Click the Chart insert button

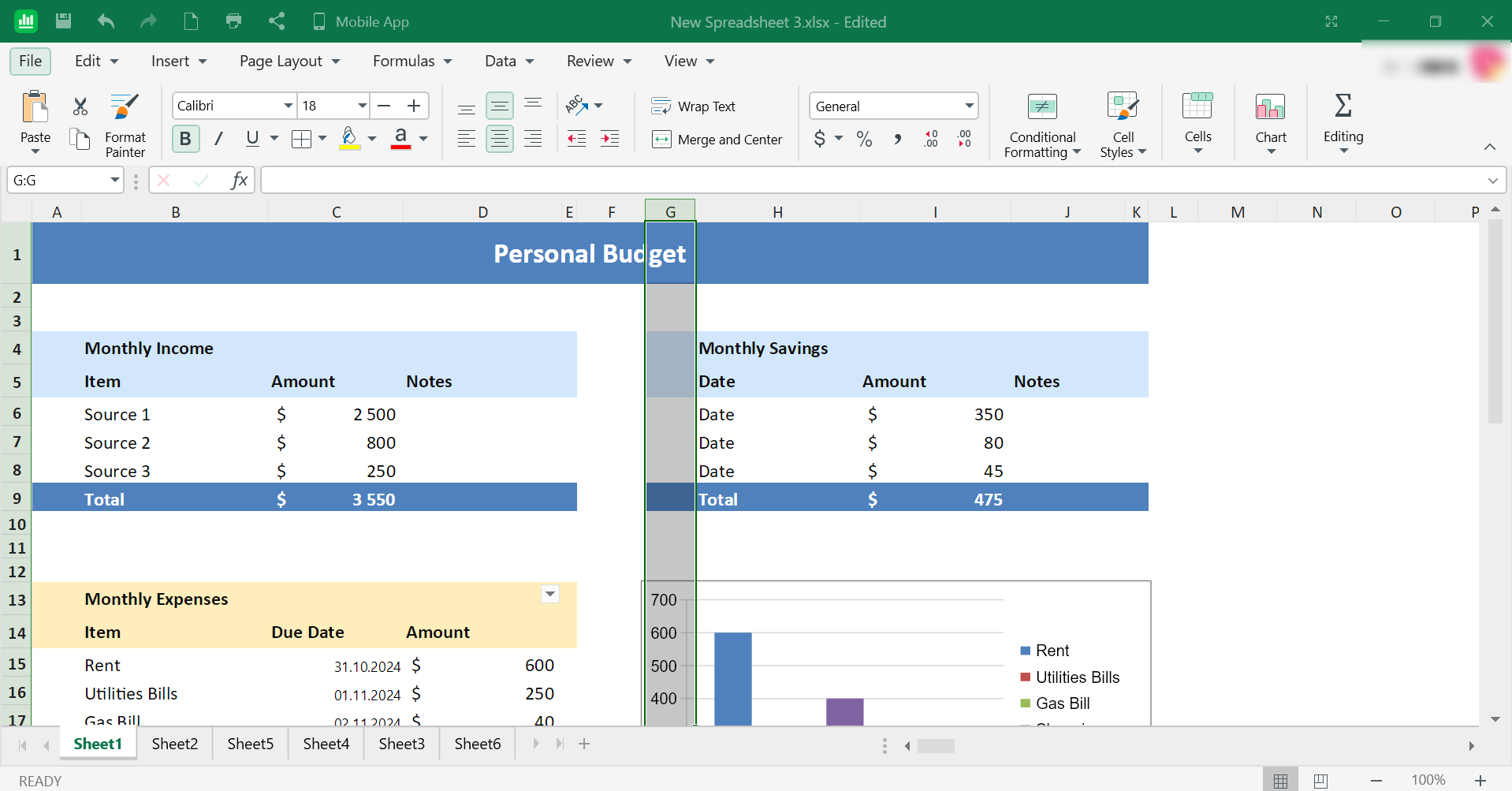1271,123
